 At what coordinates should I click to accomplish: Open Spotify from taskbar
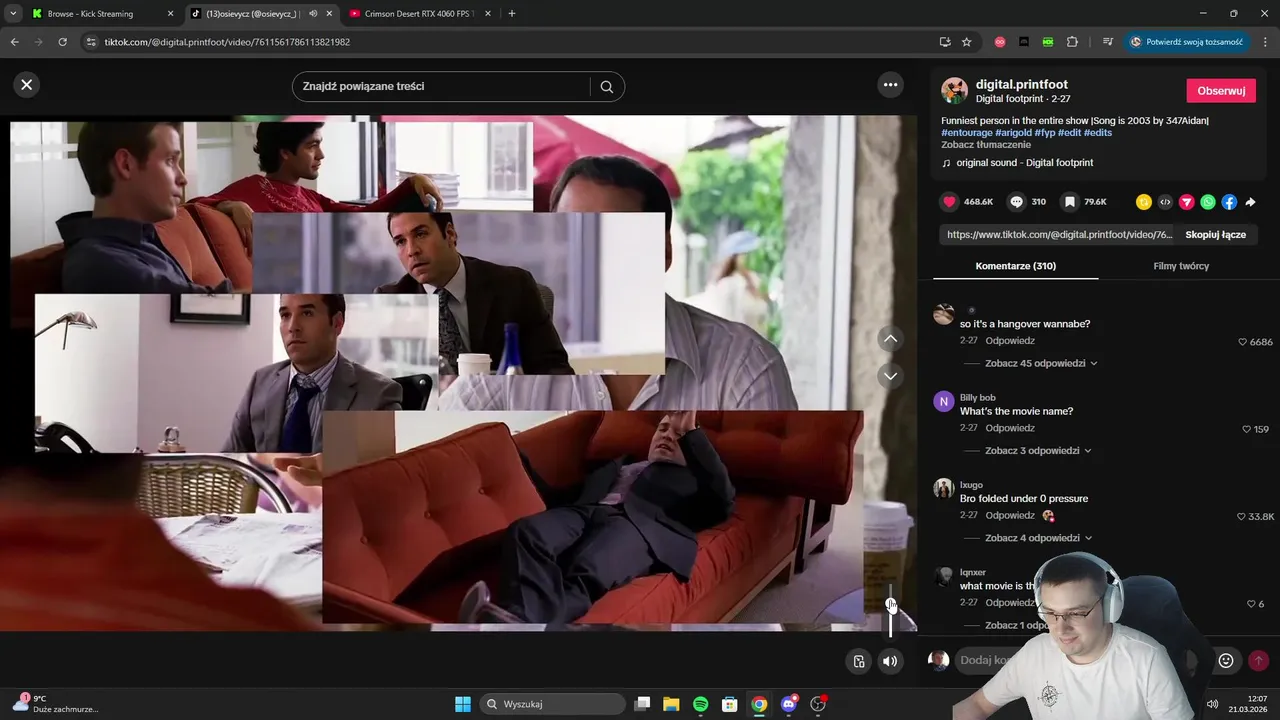point(700,704)
